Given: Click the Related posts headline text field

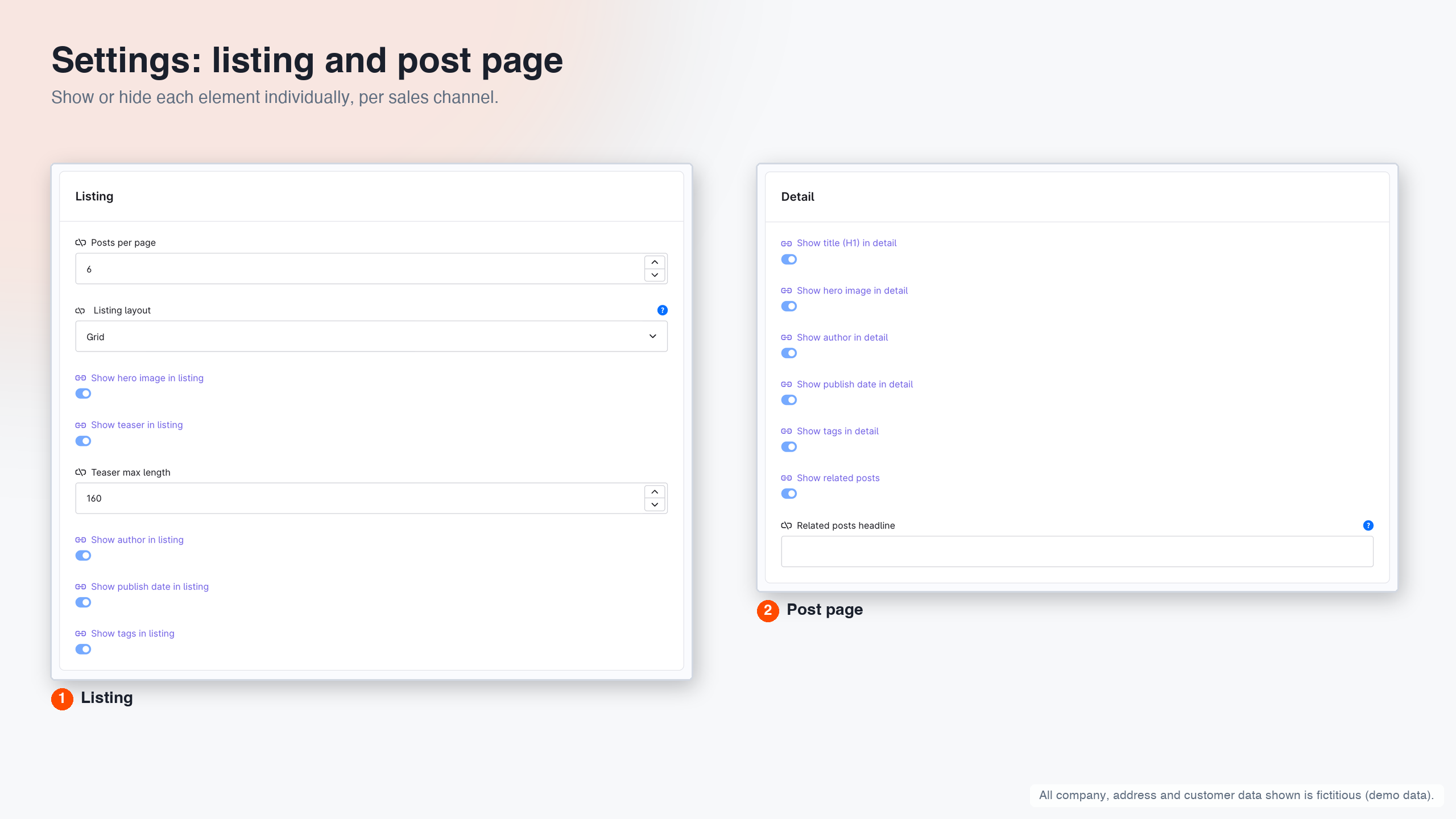Looking at the screenshot, I should pos(1077,552).
